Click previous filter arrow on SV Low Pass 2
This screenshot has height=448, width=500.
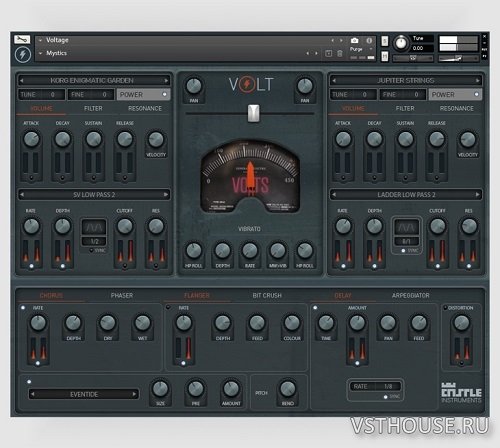click(22, 195)
